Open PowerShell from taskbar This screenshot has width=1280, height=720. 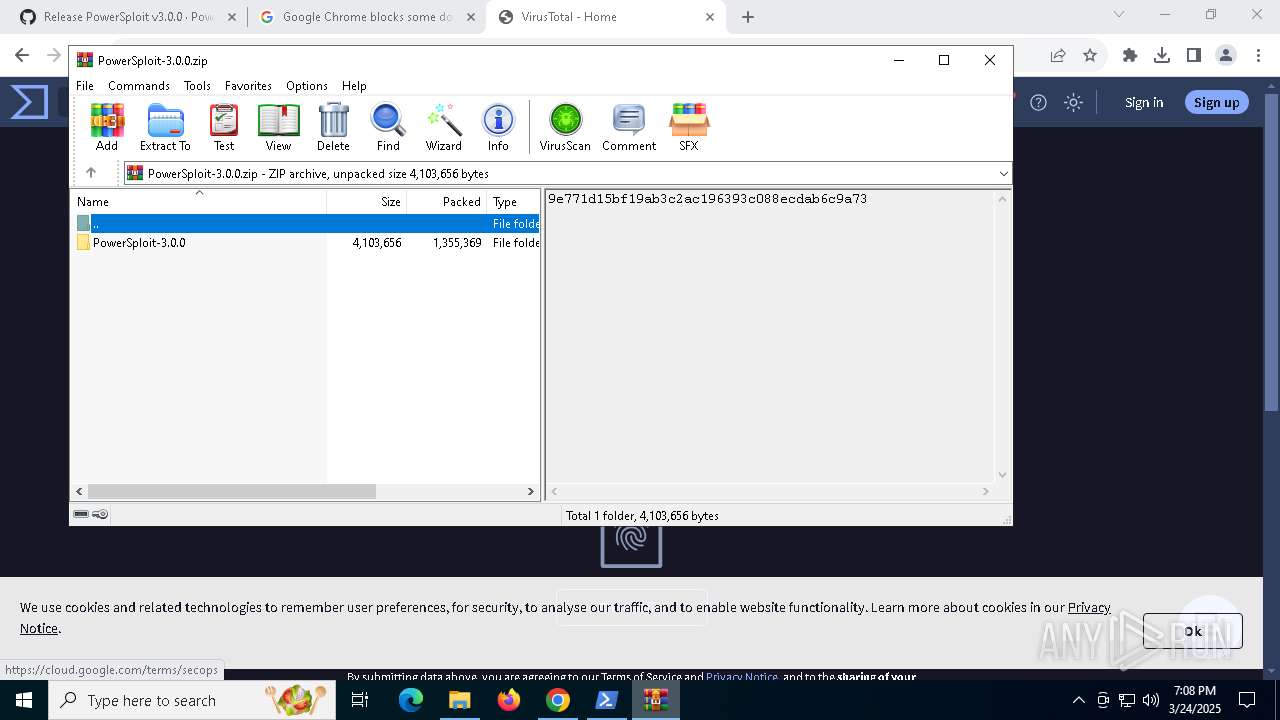click(607, 700)
